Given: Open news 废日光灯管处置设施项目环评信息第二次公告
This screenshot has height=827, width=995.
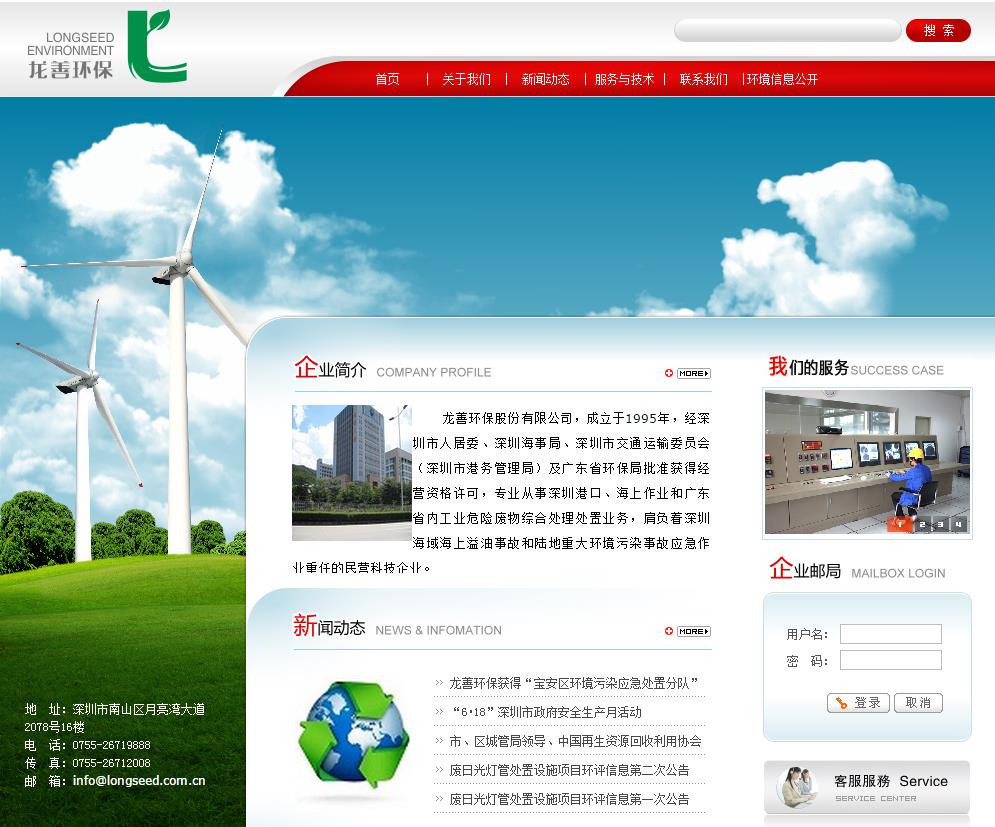Looking at the screenshot, I should [569, 770].
